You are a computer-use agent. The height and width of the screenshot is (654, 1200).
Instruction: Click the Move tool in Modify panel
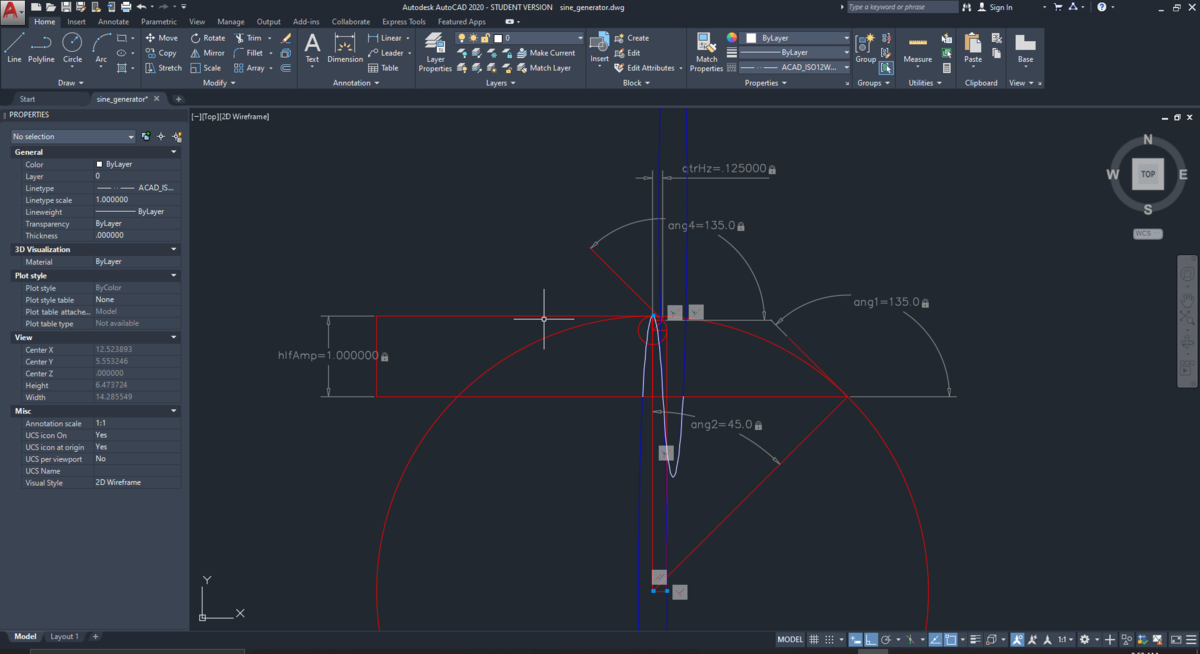(x=161, y=38)
